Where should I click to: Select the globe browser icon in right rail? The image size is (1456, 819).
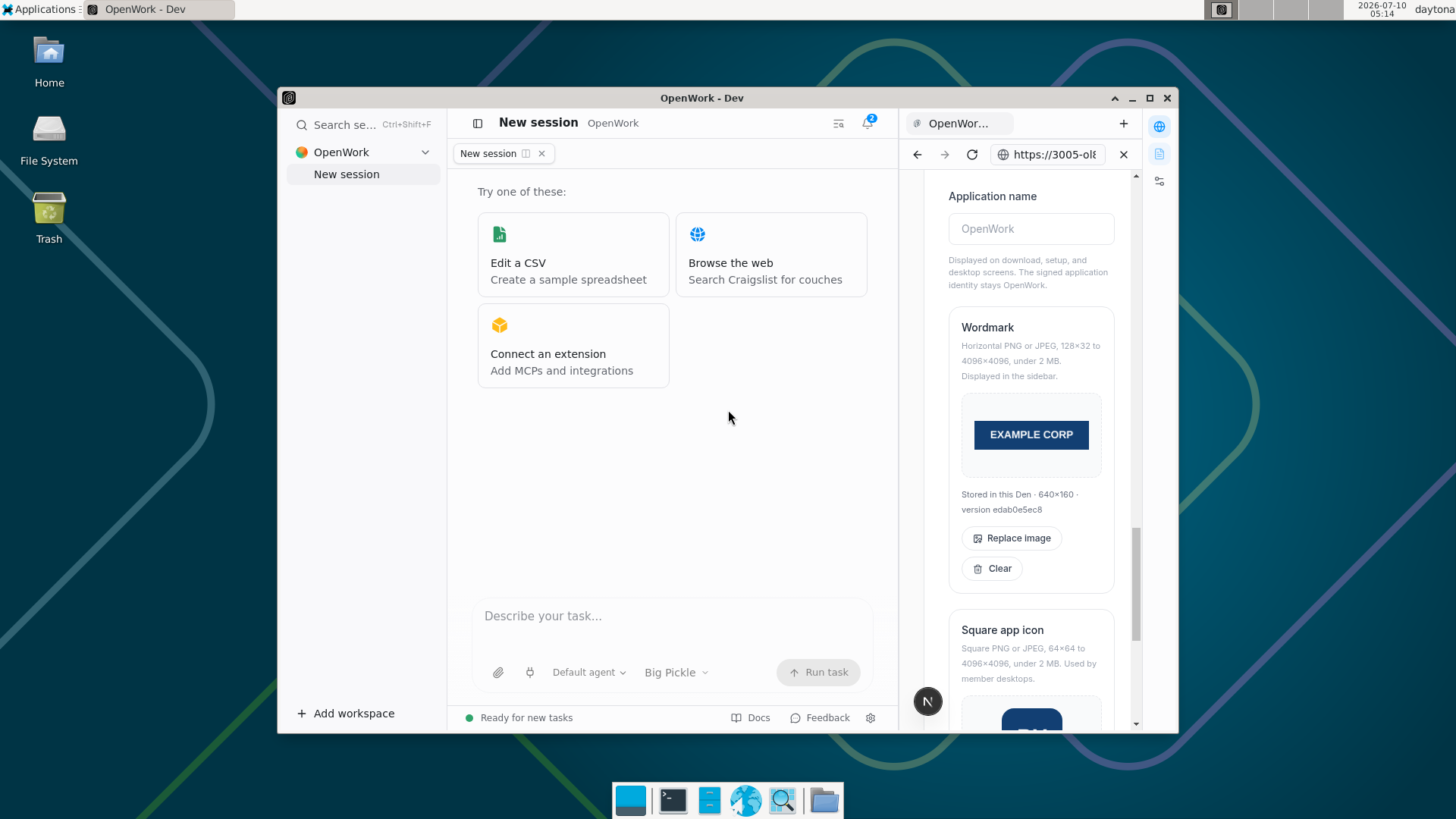(x=1159, y=127)
